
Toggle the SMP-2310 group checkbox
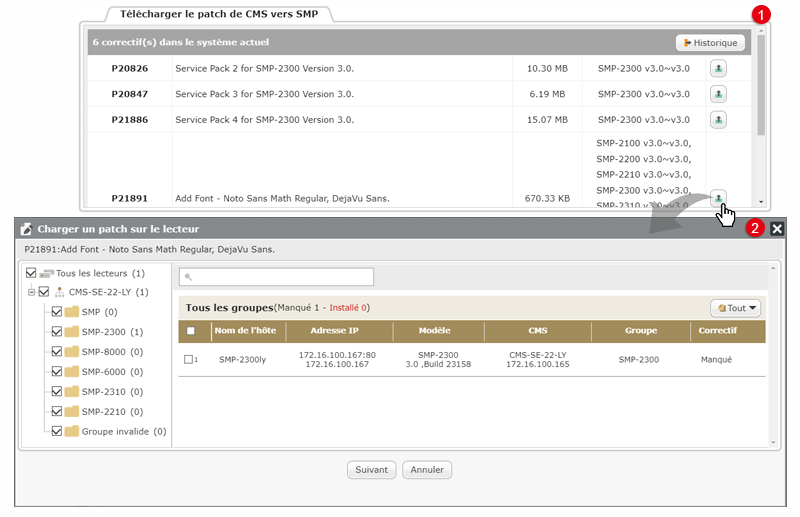57,392
